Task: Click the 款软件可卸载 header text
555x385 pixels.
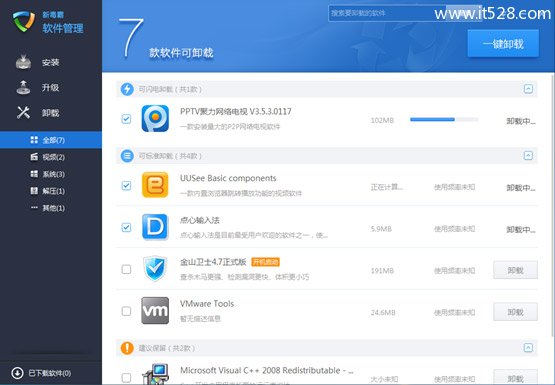Action: [181, 53]
